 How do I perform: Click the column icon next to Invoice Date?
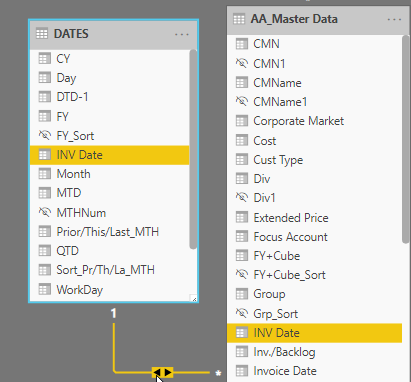click(x=242, y=371)
